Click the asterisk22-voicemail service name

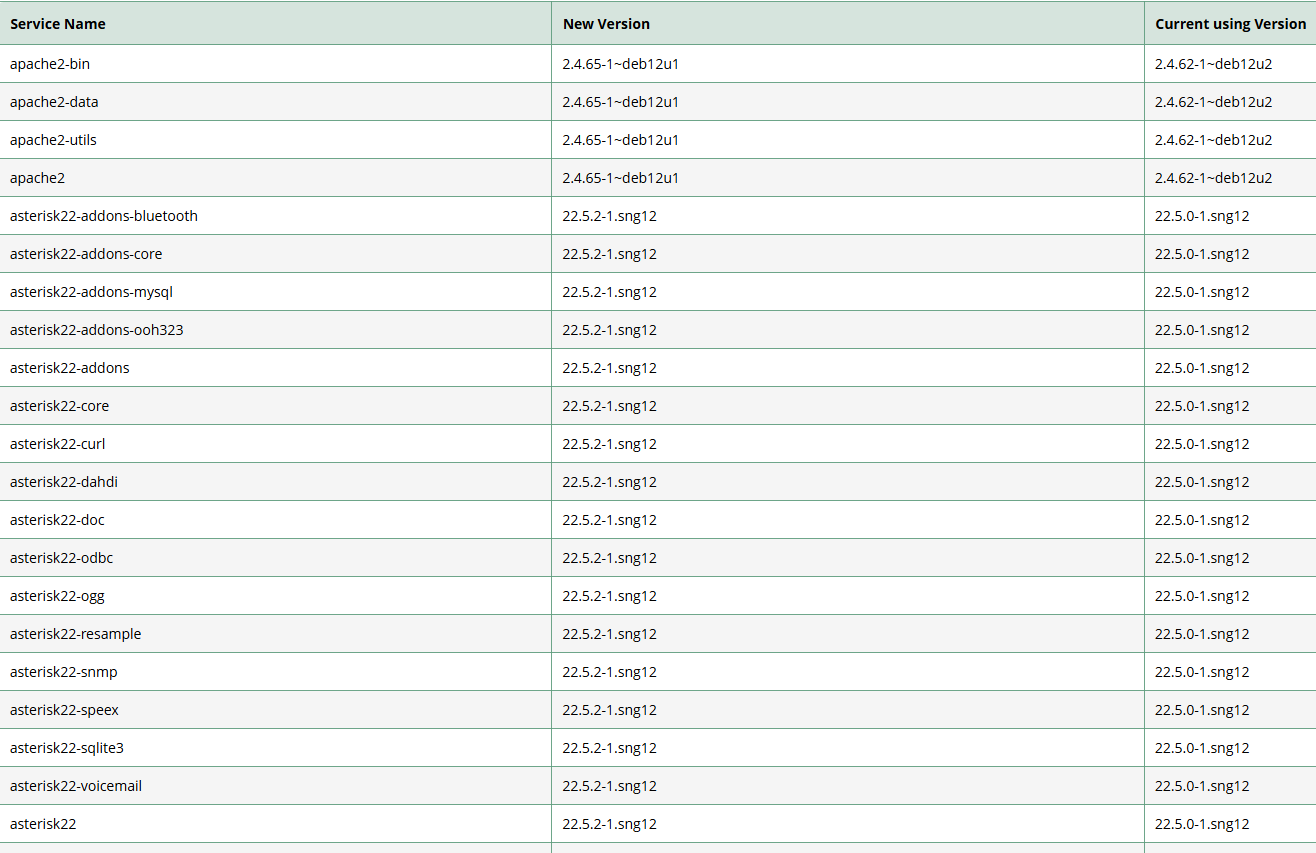76,786
